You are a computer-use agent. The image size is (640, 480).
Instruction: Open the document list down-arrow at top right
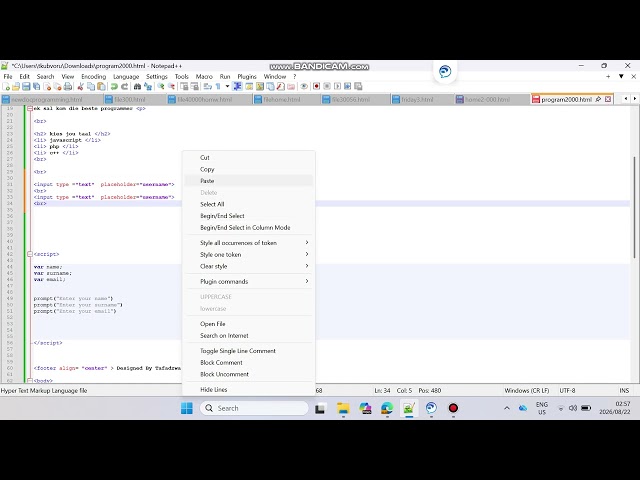pyautogui.click(x=621, y=76)
